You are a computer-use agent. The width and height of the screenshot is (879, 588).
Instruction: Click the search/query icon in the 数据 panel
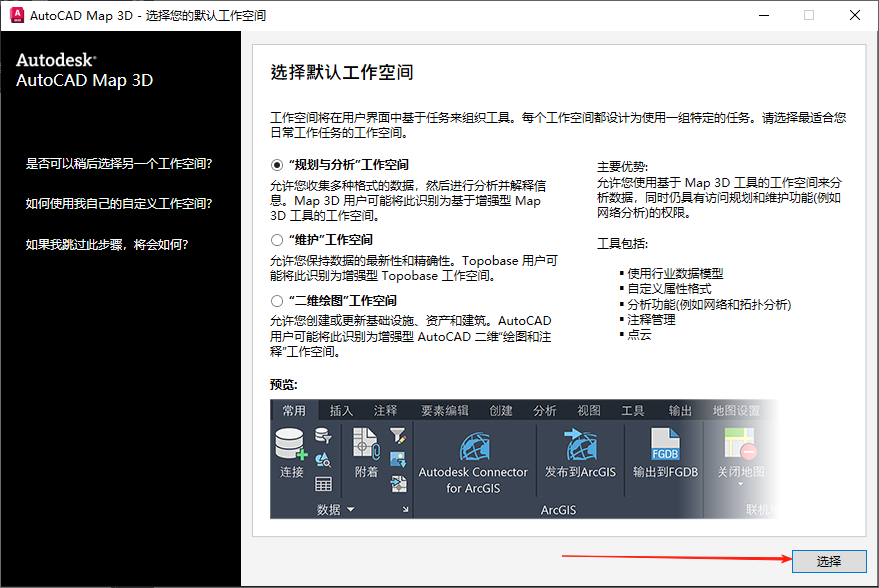coord(325,457)
